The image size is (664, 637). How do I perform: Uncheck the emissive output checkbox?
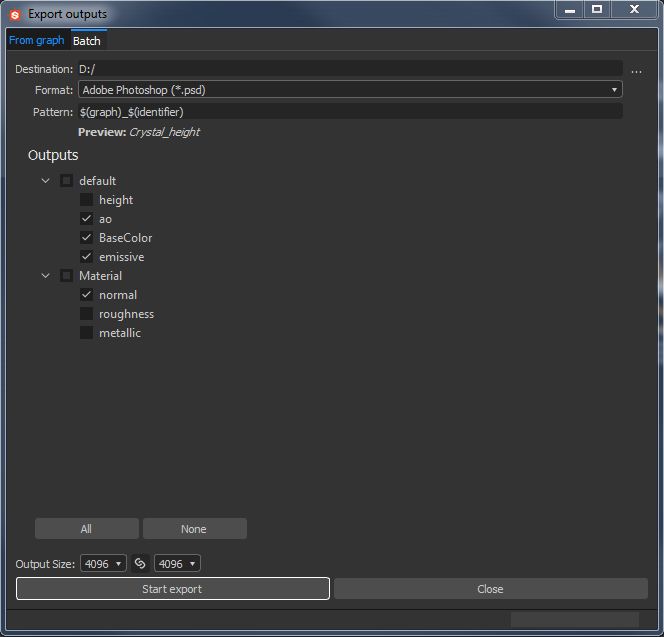coord(86,257)
